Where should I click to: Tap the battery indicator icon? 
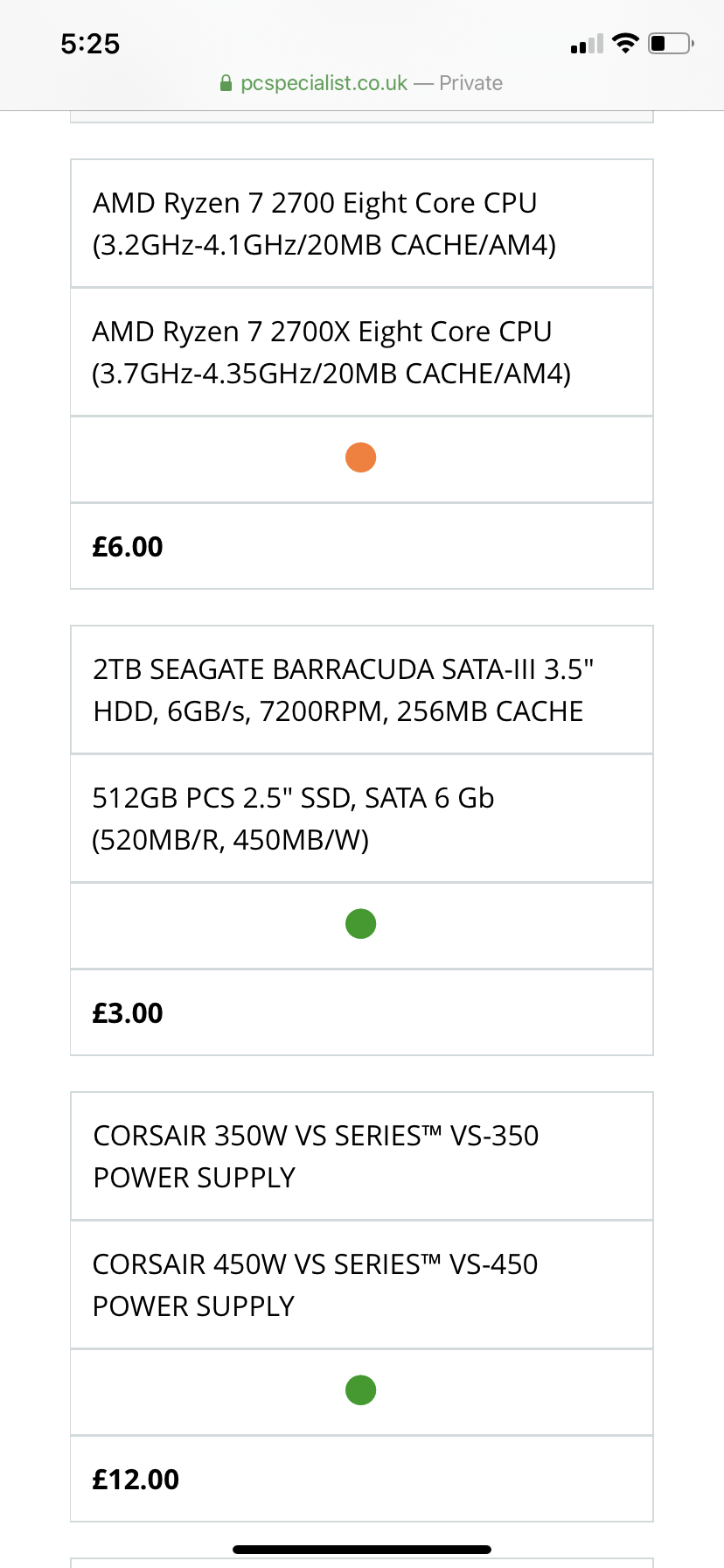[671, 43]
